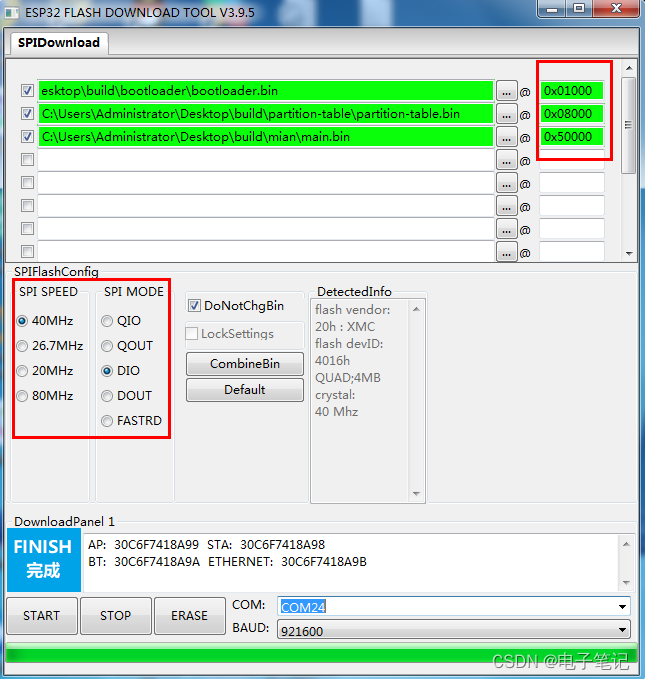Uncheck the main.bin file row checkbox
Image resolution: width=645 pixels, height=679 pixels.
click(27, 137)
